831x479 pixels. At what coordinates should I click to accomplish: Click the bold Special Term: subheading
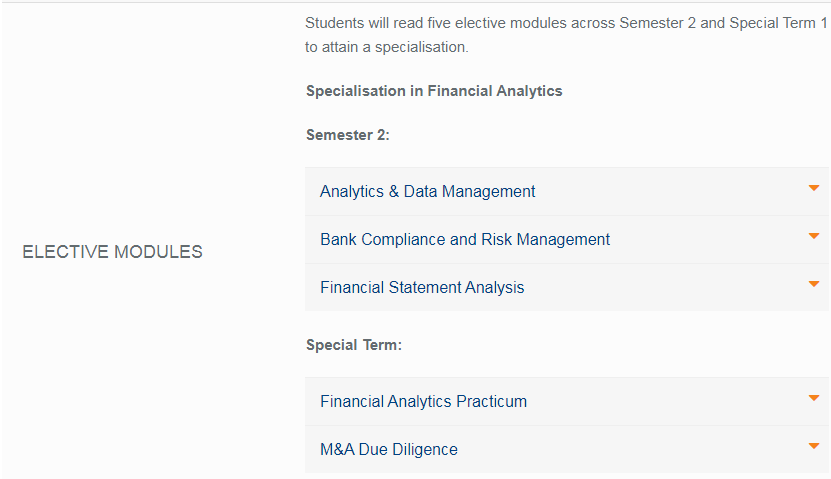354,345
